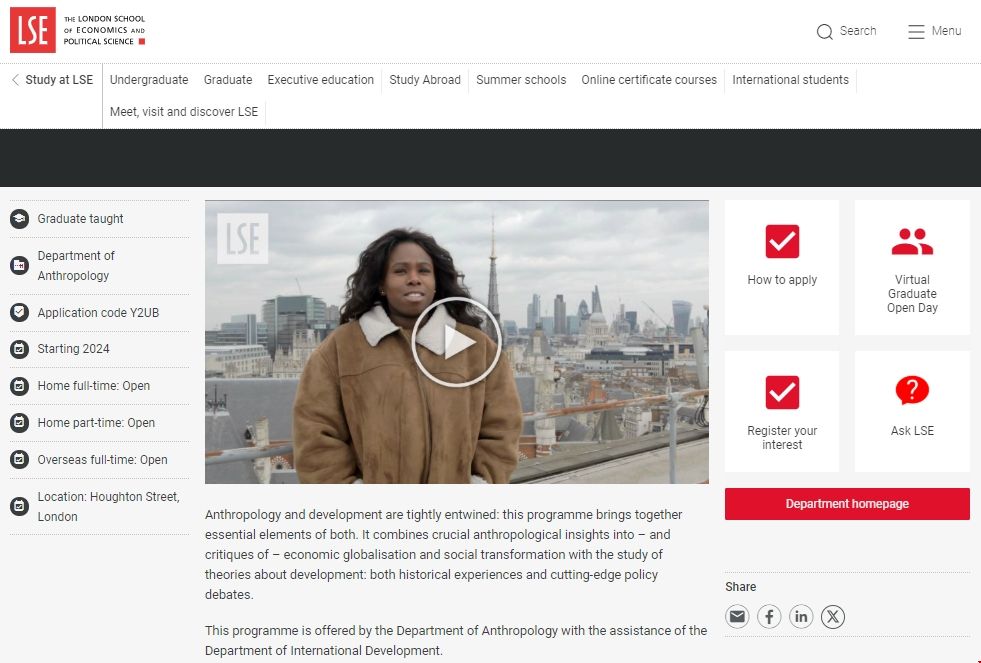Open the Graduate nav item
Screen dimensions: 981x663
228,79
